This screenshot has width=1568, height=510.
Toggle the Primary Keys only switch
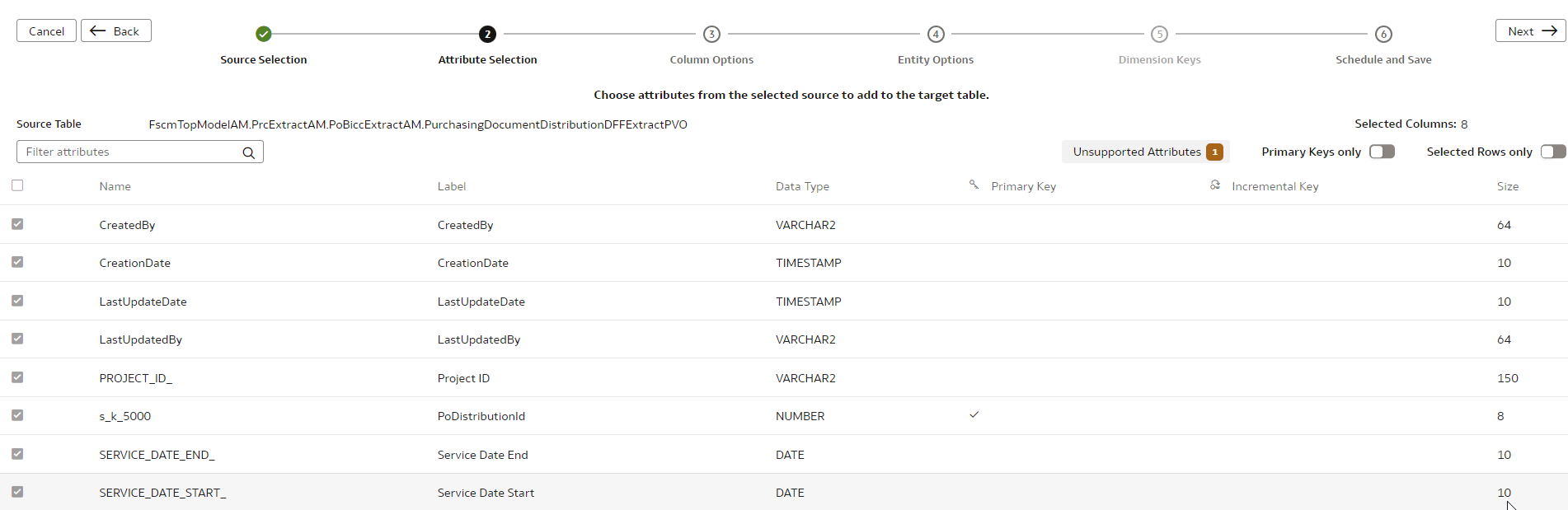click(1382, 152)
